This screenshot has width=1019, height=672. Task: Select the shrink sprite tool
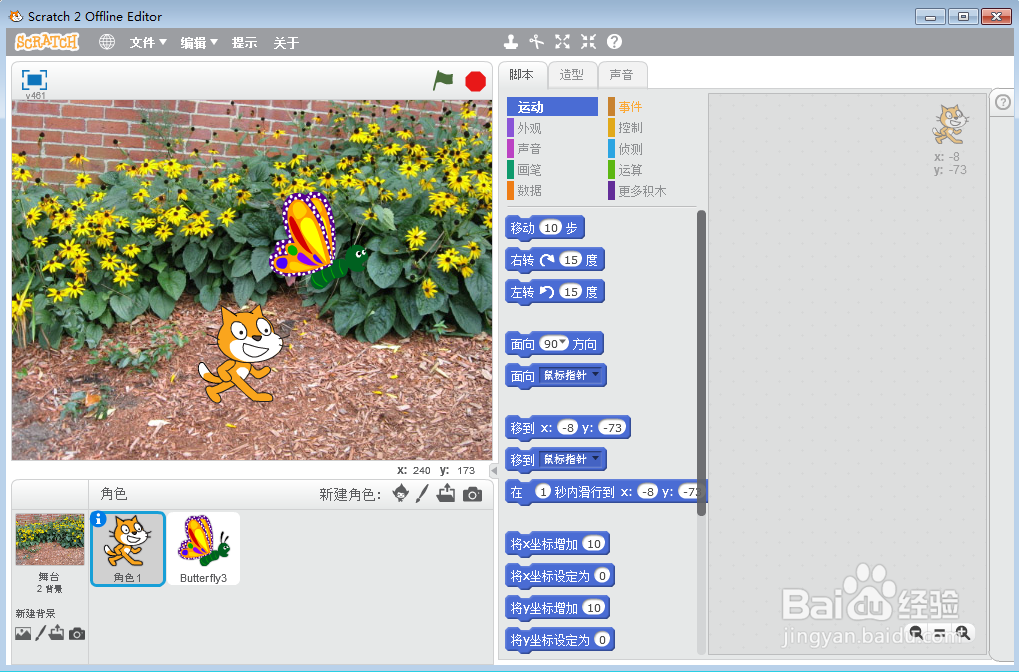click(588, 42)
